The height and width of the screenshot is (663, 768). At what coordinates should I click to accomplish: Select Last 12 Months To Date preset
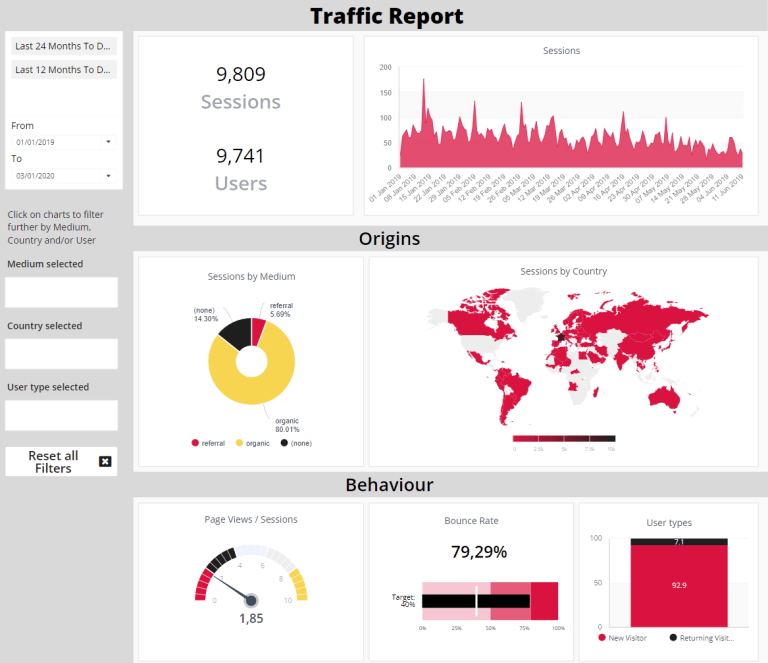tap(64, 70)
